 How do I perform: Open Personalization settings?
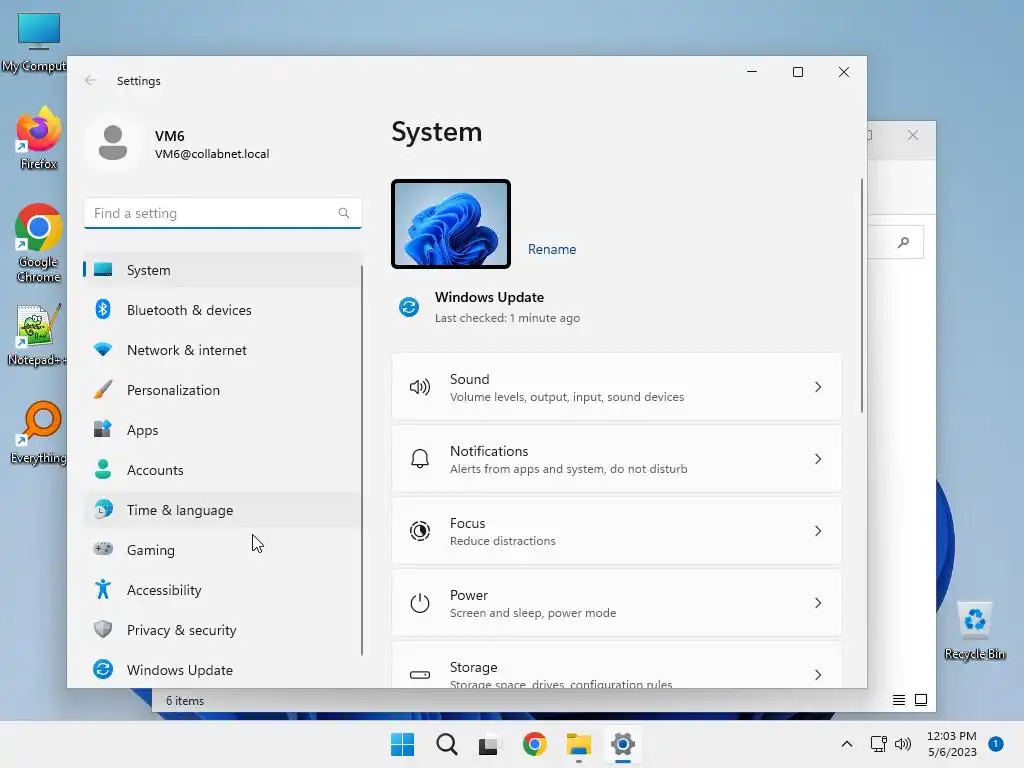pos(222,390)
